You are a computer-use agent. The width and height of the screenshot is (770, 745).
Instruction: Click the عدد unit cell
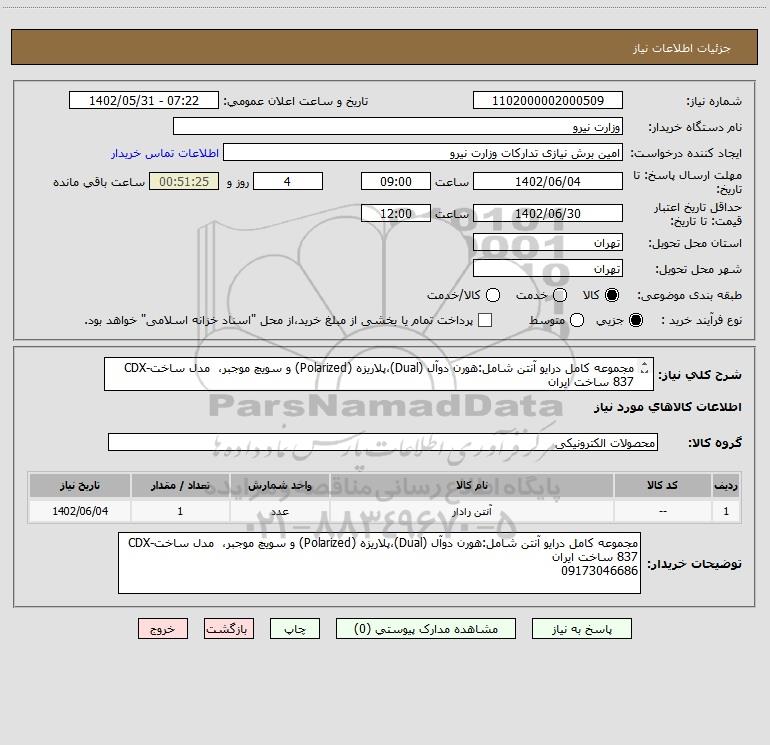279,511
